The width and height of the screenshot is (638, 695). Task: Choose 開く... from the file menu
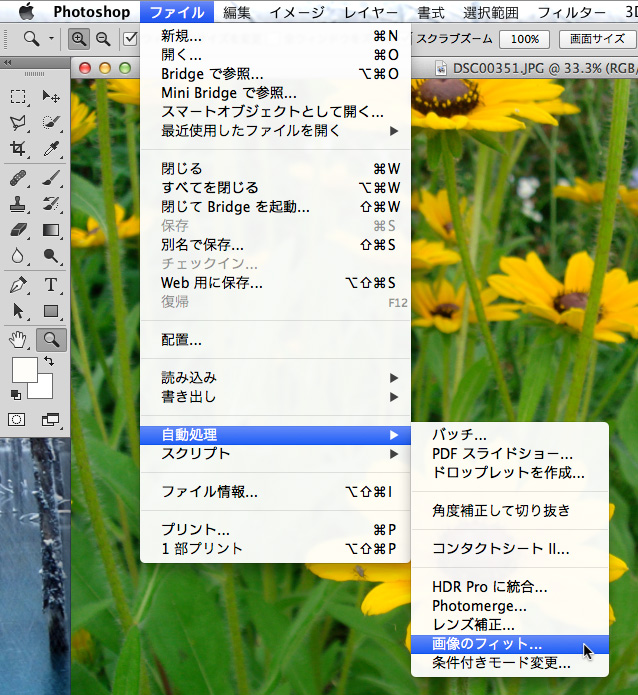[275, 55]
